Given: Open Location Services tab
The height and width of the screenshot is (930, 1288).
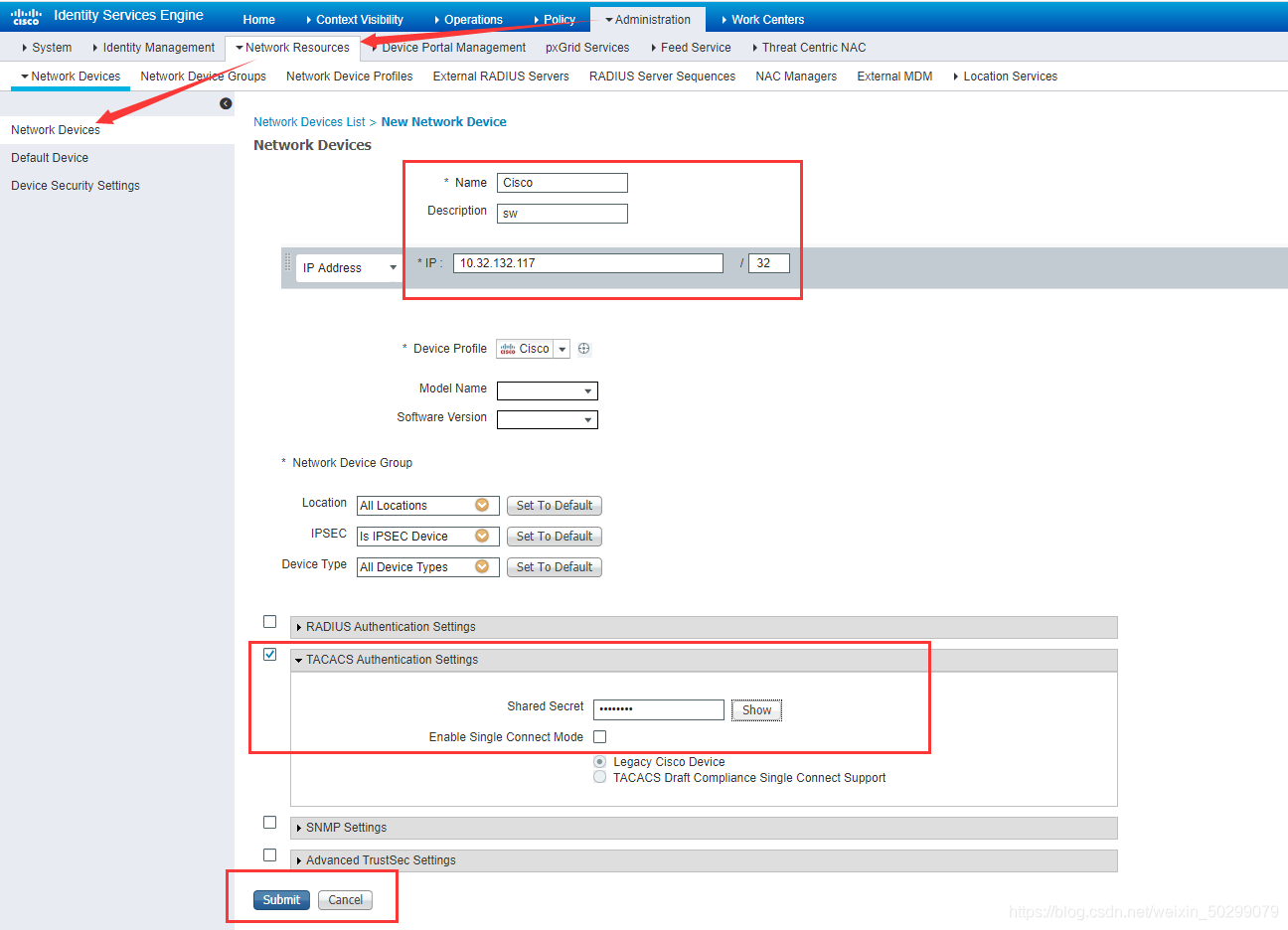Looking at the screenshot, I should pyautogui.click(x=1005, y=77).
